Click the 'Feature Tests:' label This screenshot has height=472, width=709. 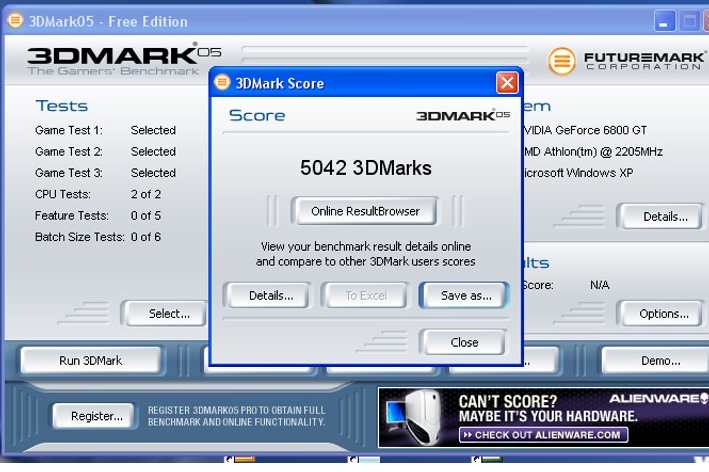(71, 216)
